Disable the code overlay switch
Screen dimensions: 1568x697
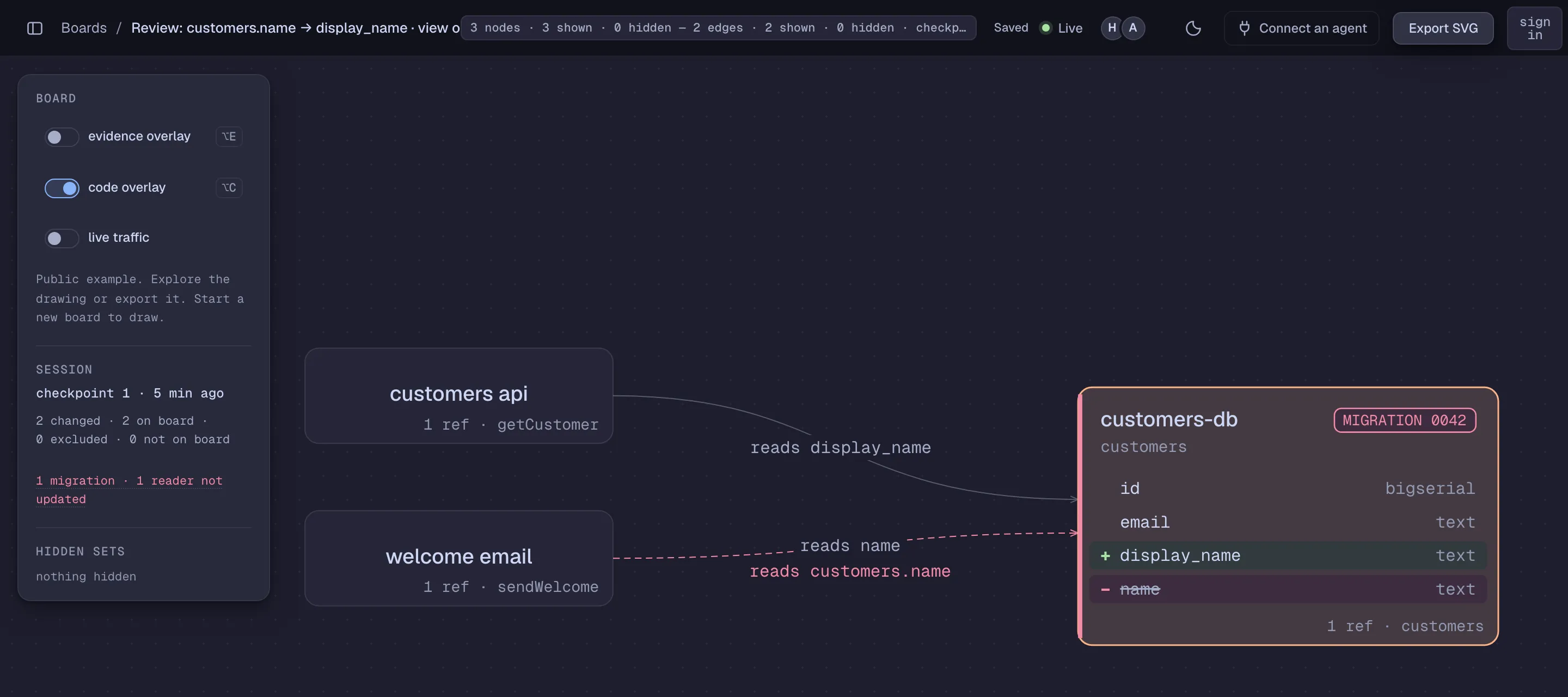point(62,188)
